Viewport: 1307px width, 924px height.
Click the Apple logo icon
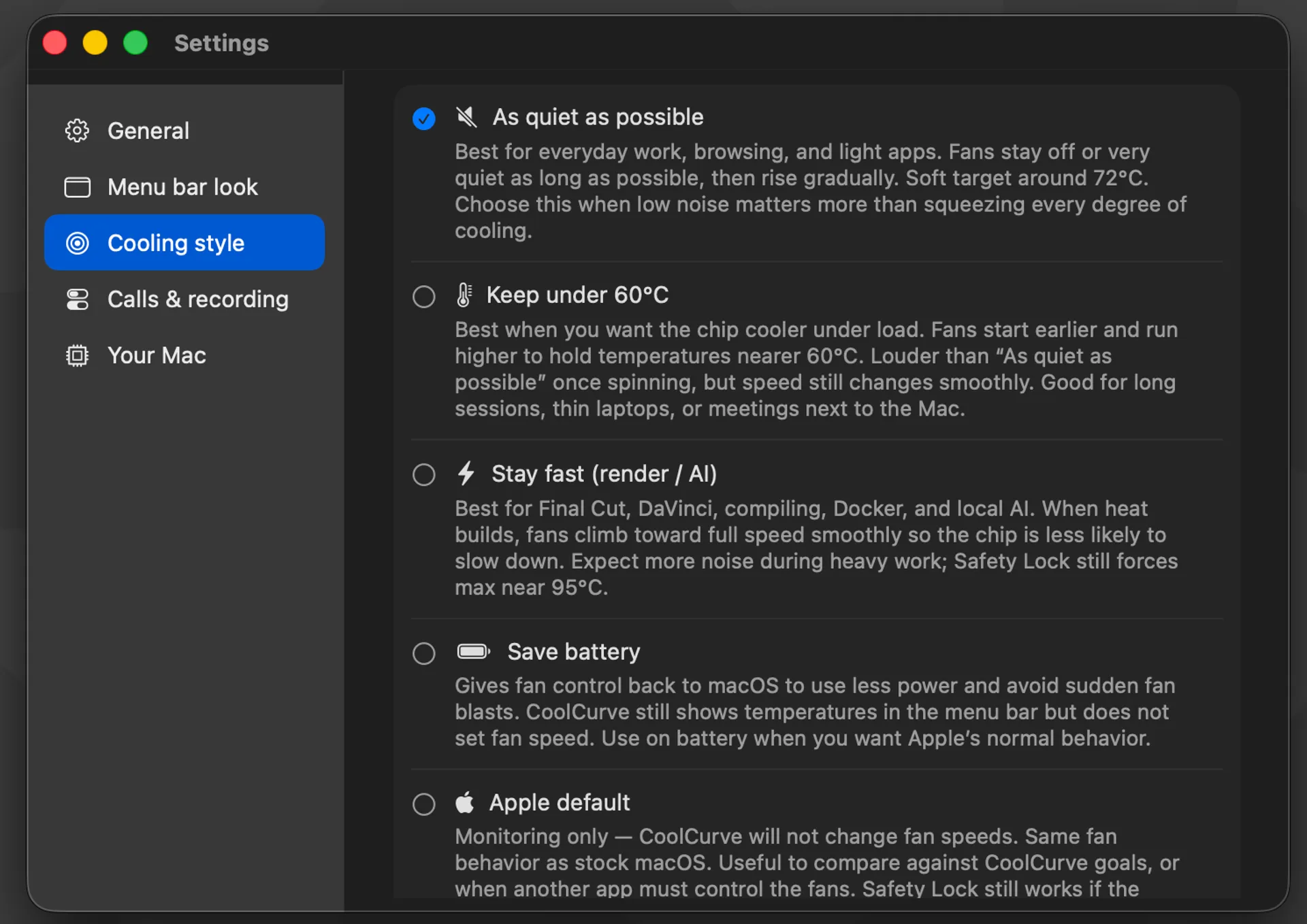[x=465, y=803]
